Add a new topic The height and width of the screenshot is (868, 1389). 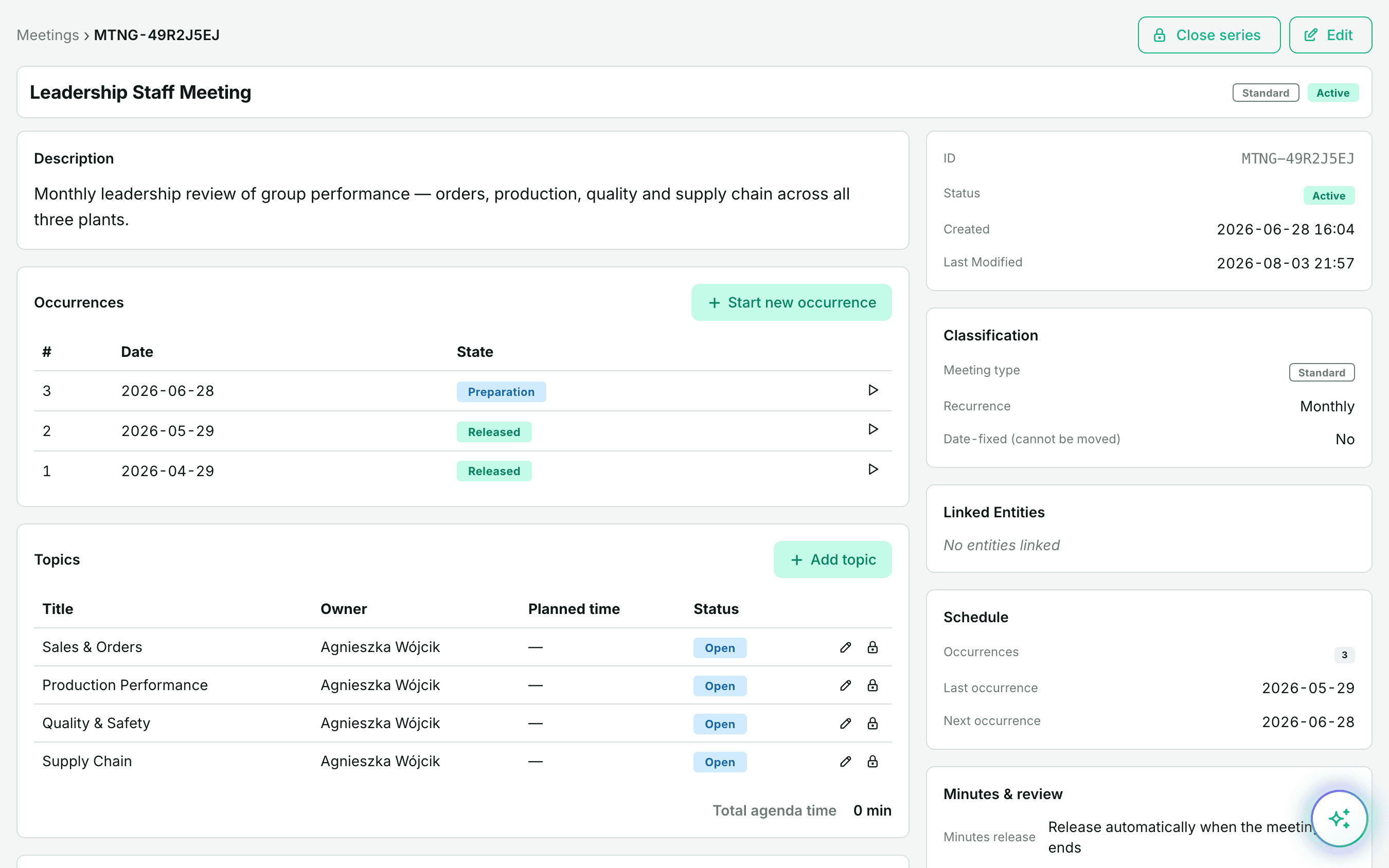(832, 559)
